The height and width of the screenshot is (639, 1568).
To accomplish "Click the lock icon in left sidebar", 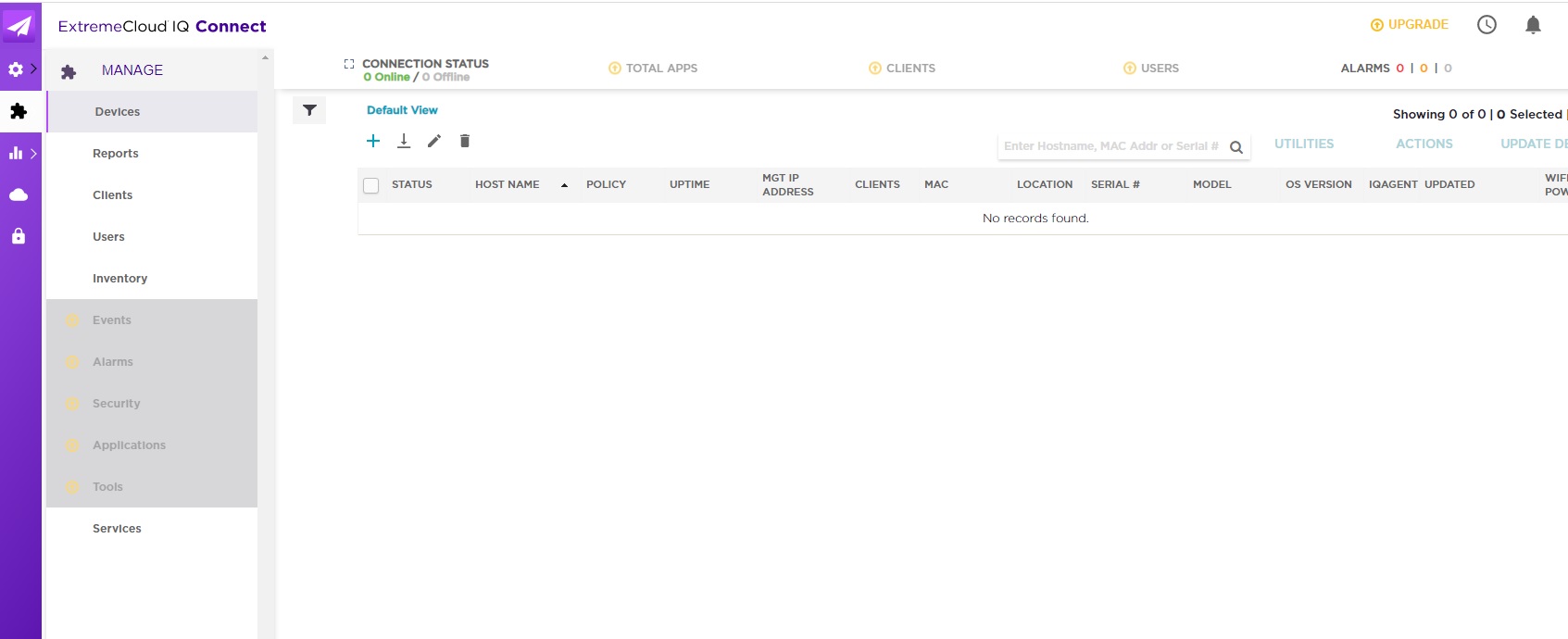I will (x=19, y=236).
